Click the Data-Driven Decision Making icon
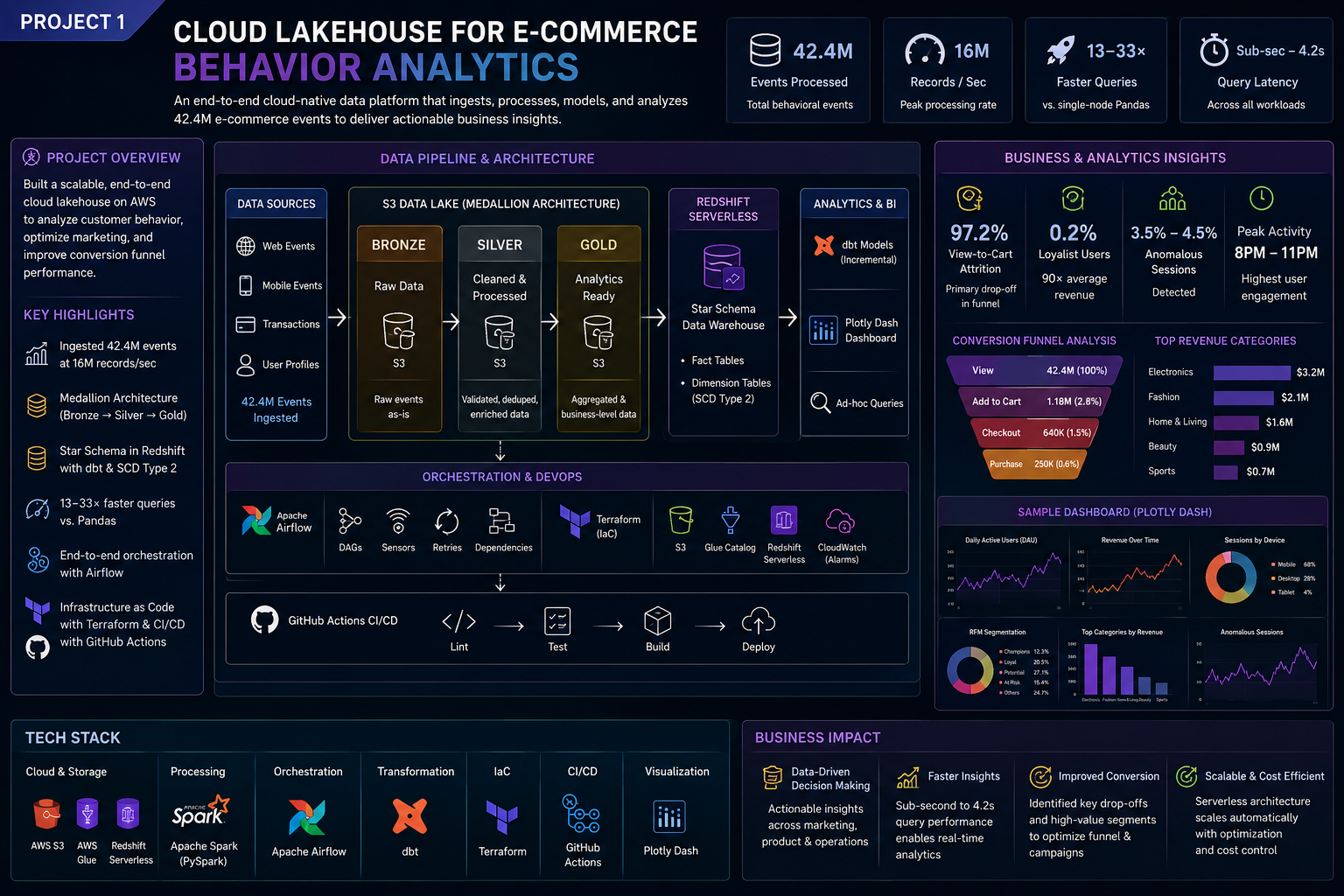 point(773,777)
